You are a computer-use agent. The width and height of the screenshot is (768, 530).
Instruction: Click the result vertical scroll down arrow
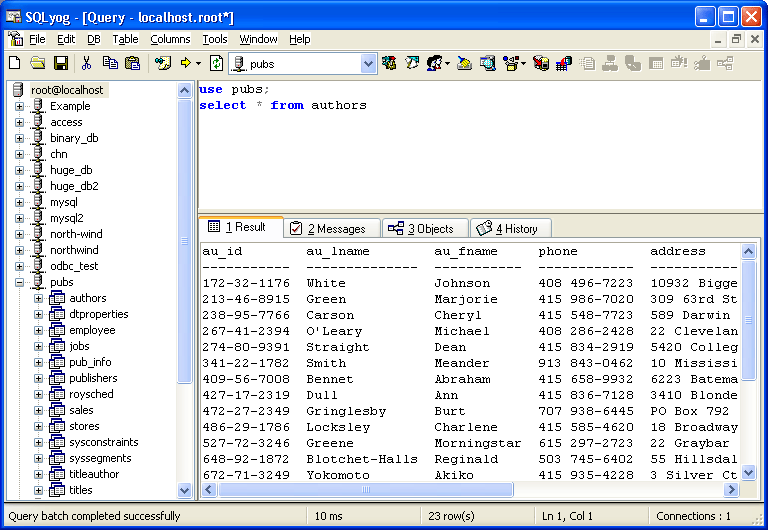click(x=748, y=473)
